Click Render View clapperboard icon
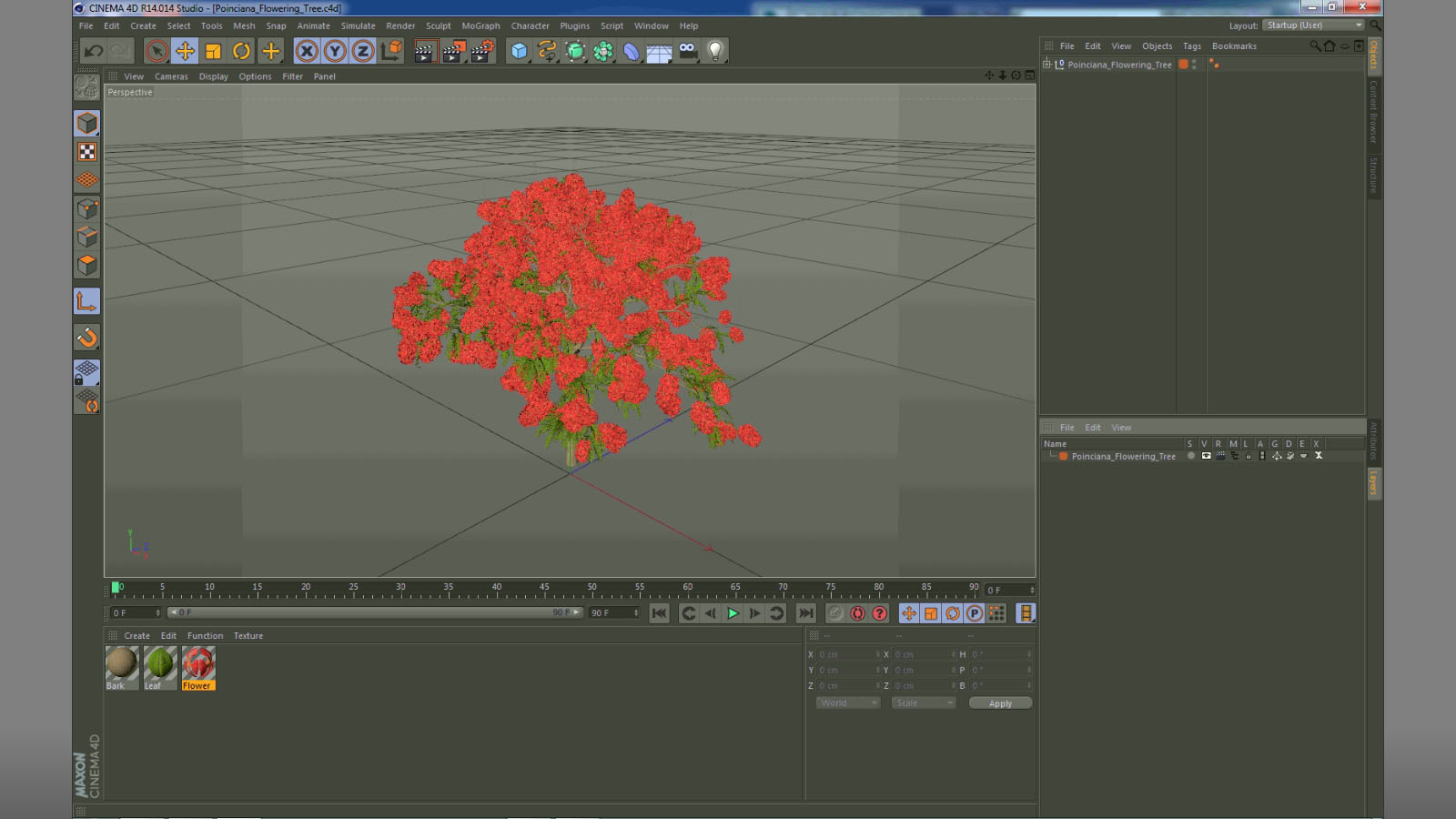The image size is (1456, 819). (x=424, y=51)
